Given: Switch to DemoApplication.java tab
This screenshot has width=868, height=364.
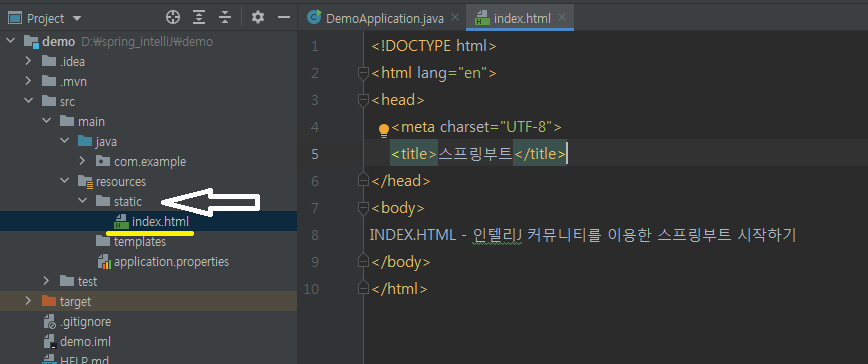Looking at the screenshot, I should (385, 18).
